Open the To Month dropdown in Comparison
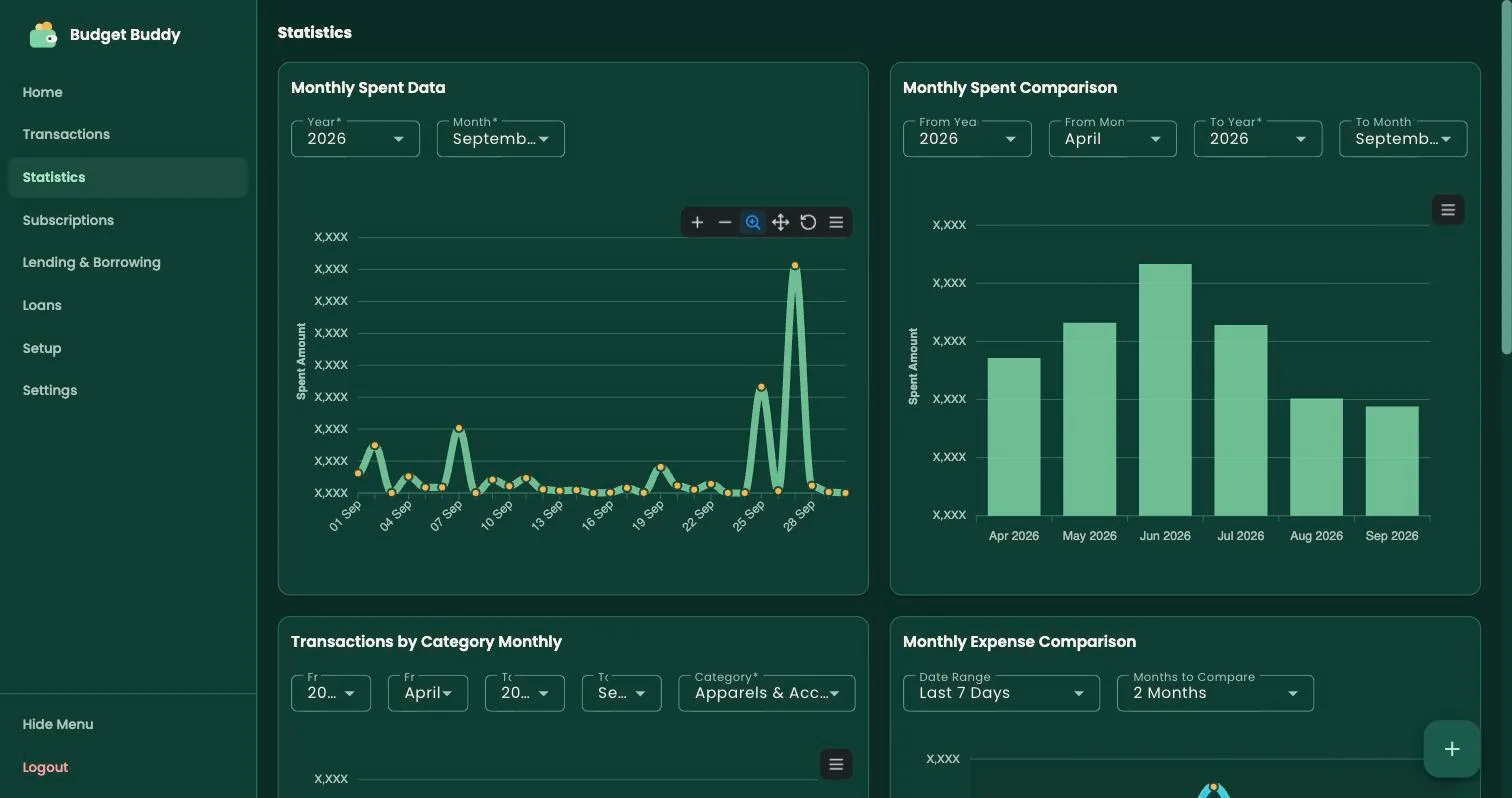The height and width of the screenshot is (798, 1512). click(x=1403, y=138)
